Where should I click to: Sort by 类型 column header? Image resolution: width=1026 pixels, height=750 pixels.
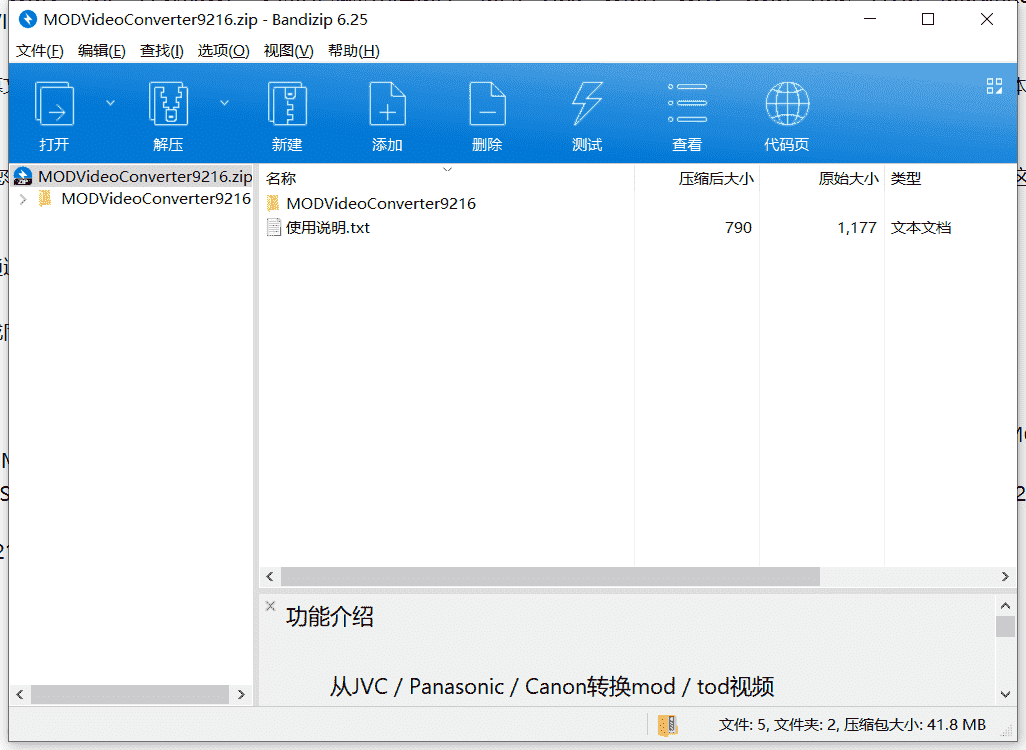[906, 179]
